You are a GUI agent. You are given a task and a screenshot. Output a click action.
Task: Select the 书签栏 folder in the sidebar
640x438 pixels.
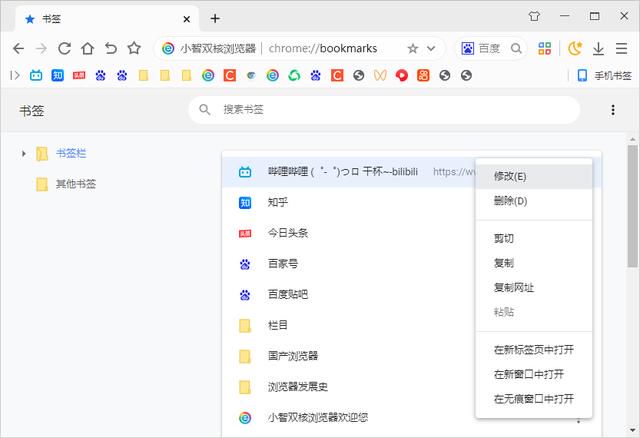pyautogui.click(x=61, y=153)
